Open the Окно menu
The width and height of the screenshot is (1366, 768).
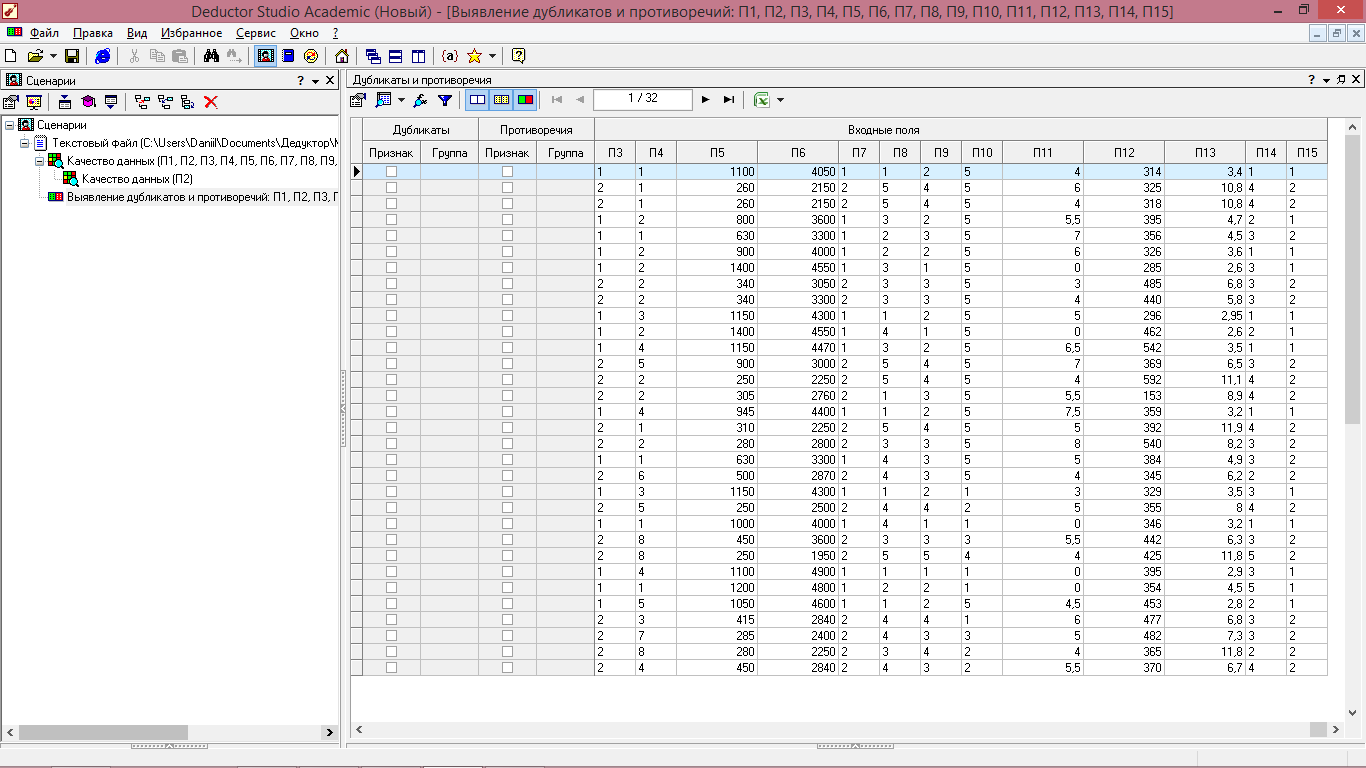[x=304, y=33]
